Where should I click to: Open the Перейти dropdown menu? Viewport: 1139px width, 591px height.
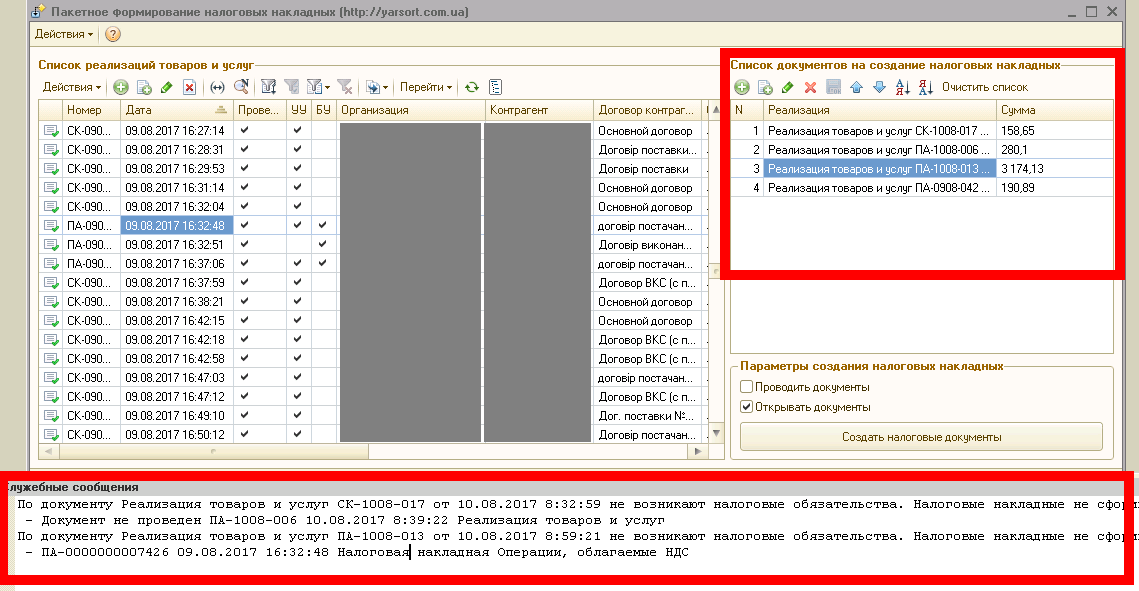(426, 87)
